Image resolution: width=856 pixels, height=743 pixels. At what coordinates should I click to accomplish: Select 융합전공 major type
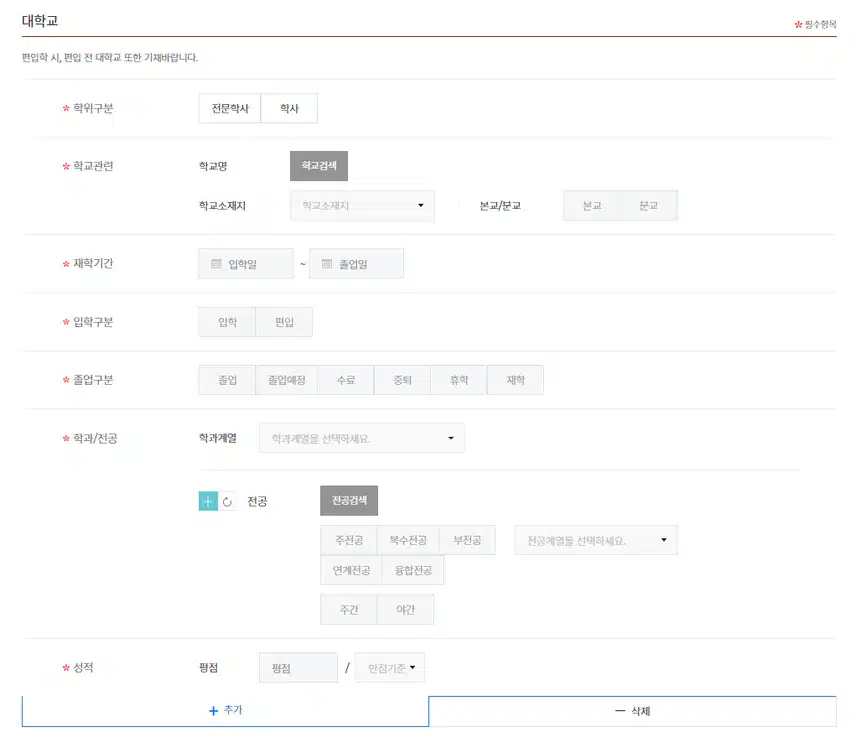point(413,570)
